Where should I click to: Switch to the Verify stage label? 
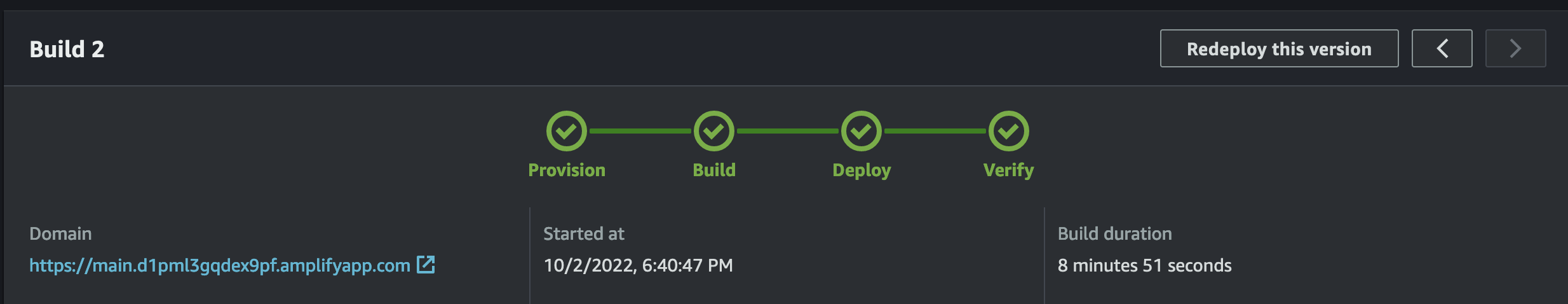(x=1008, y=170)
